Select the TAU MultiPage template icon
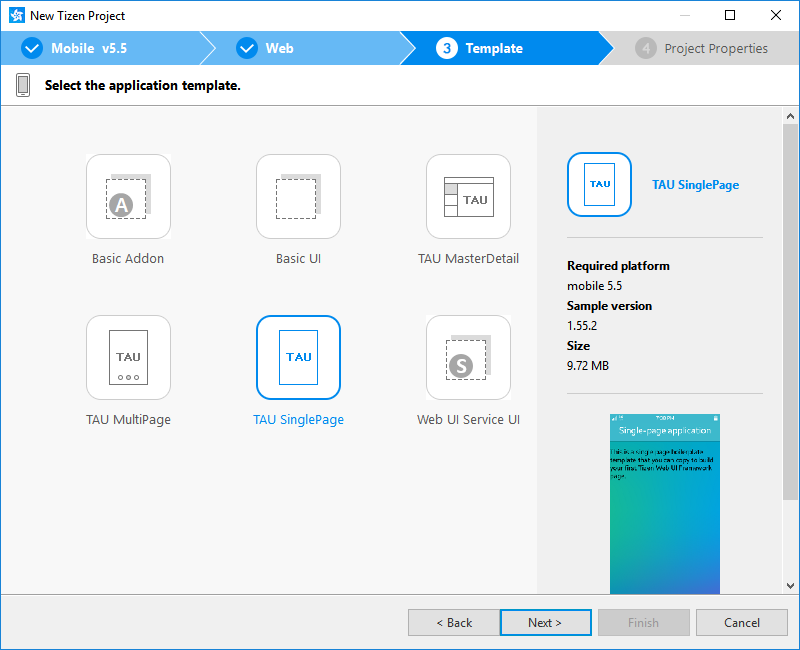The image size is (800, 650). point(128,357)
